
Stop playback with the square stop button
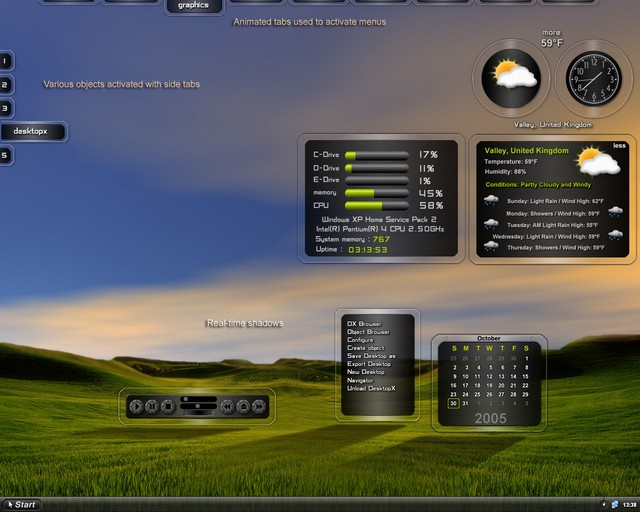[168, 406]
